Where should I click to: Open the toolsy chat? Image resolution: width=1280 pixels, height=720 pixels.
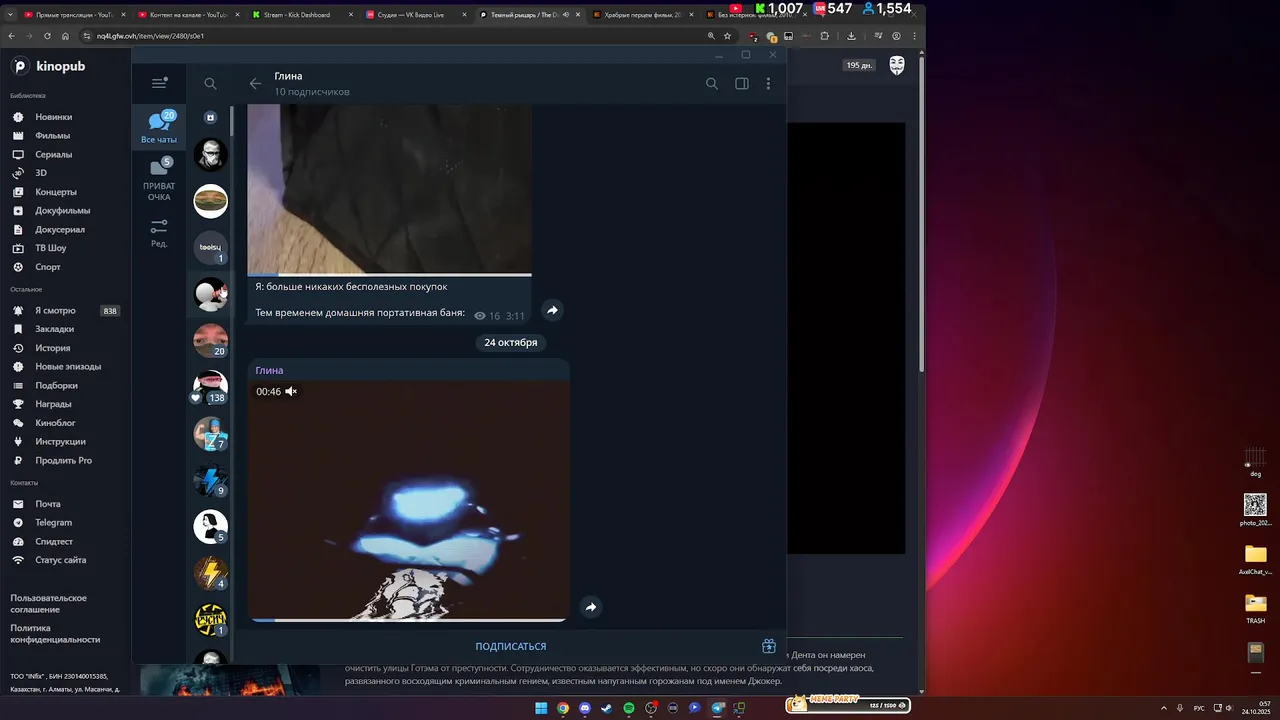point(210,248)
